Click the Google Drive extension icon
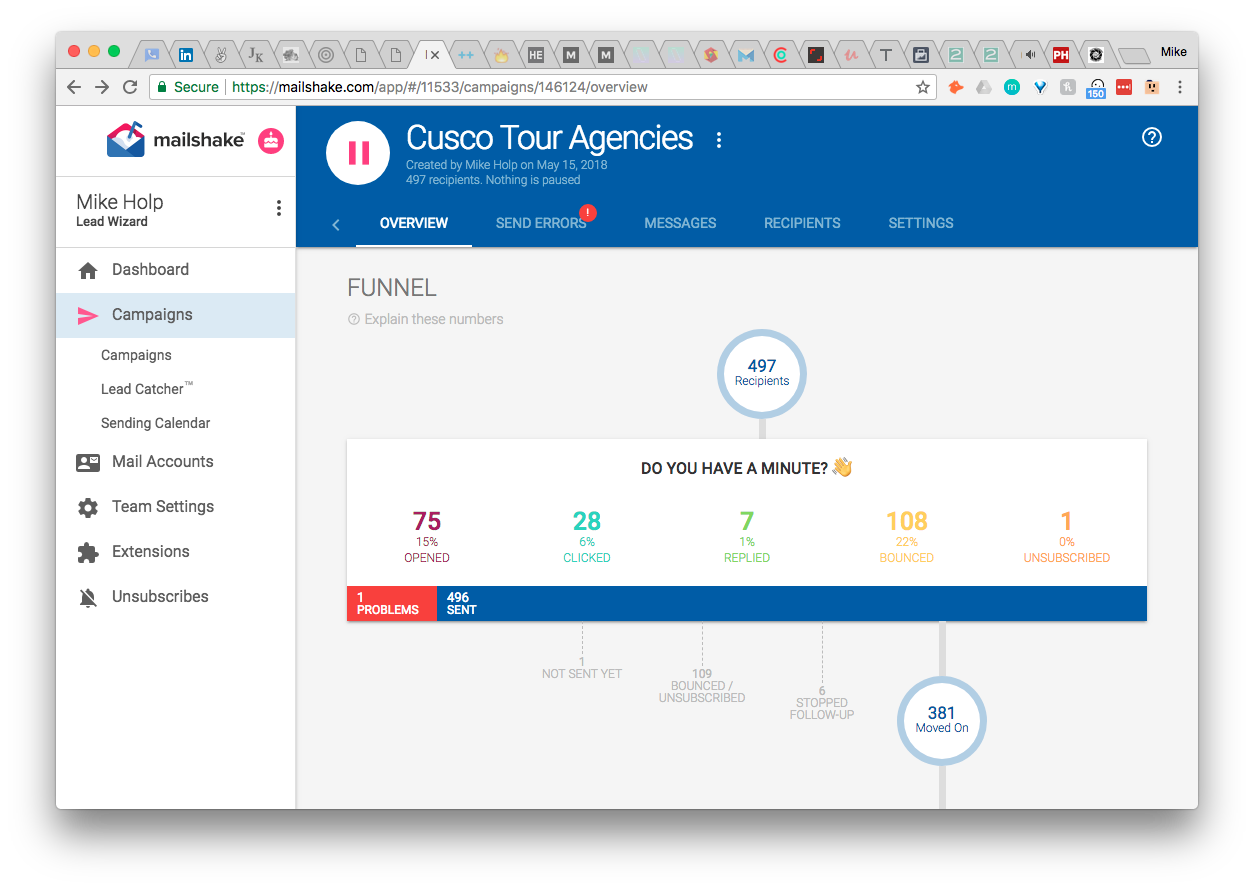The image size is (1254, 889). click(984, 87)
